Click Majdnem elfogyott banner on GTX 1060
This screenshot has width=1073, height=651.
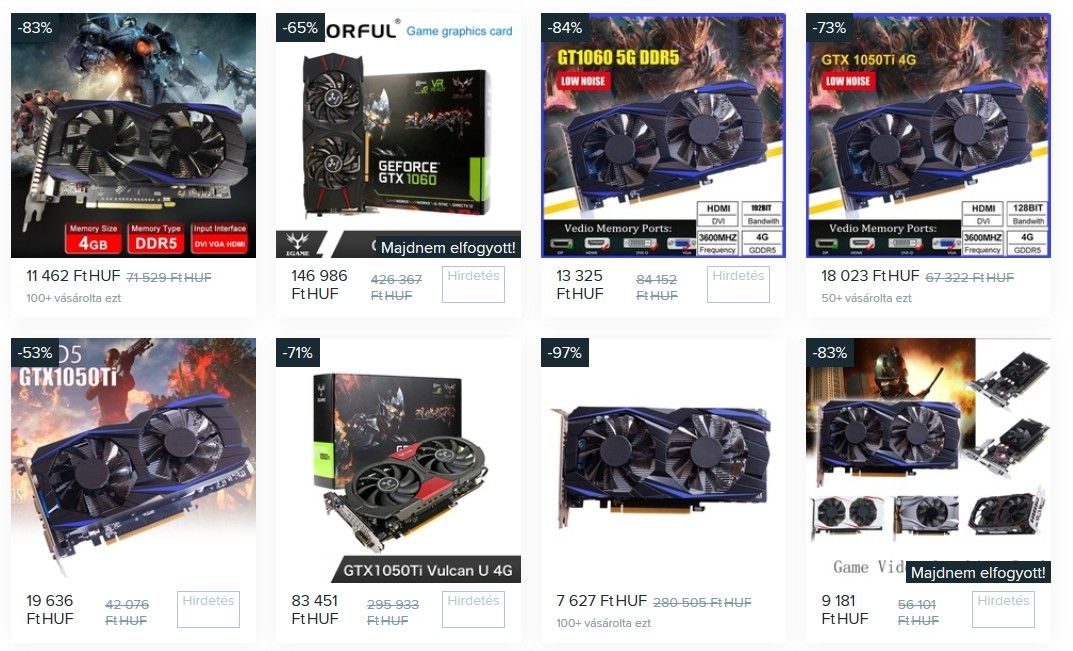pos(448,248)
